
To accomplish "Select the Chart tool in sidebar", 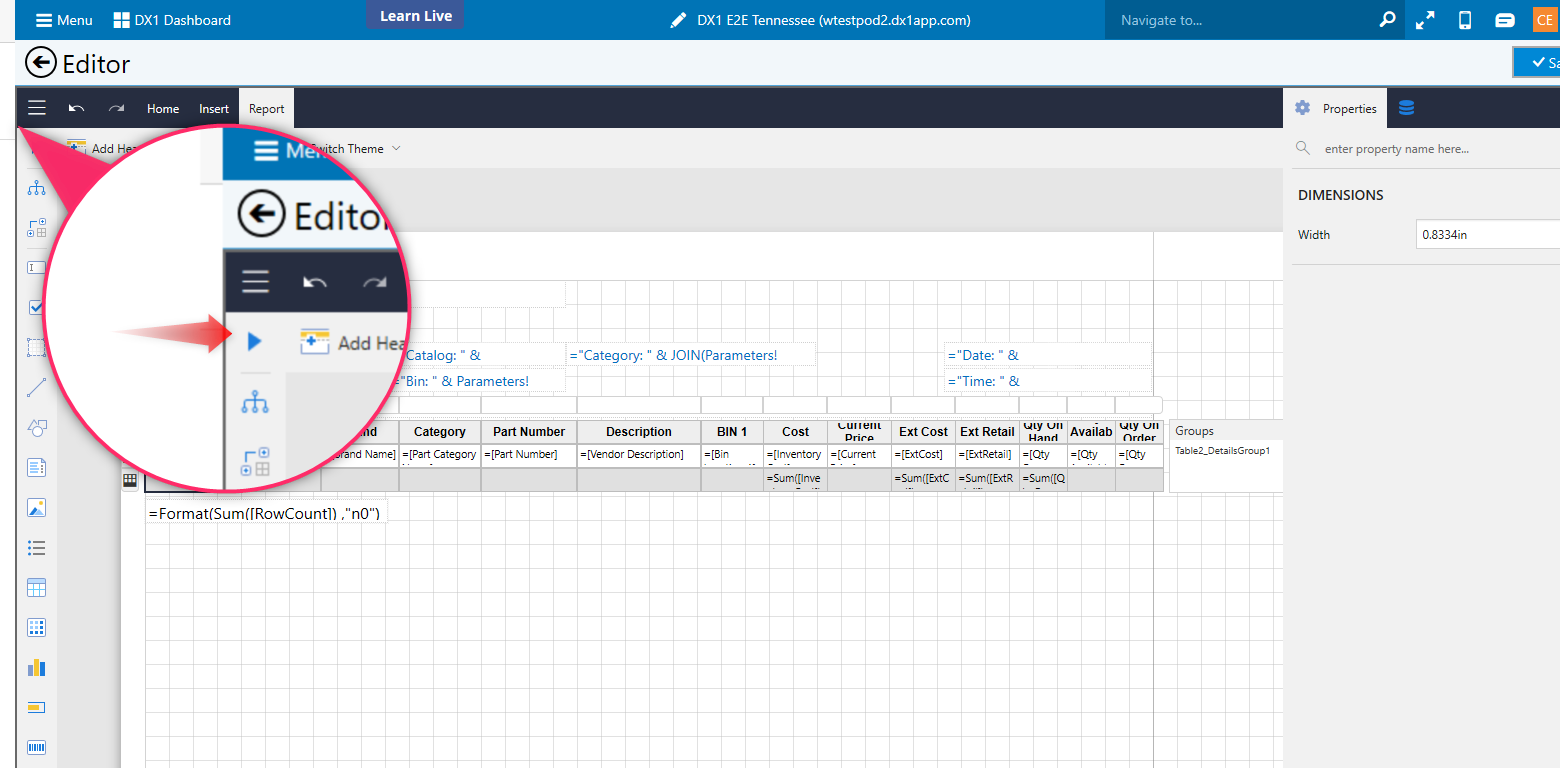I will (x=37, y=668).
